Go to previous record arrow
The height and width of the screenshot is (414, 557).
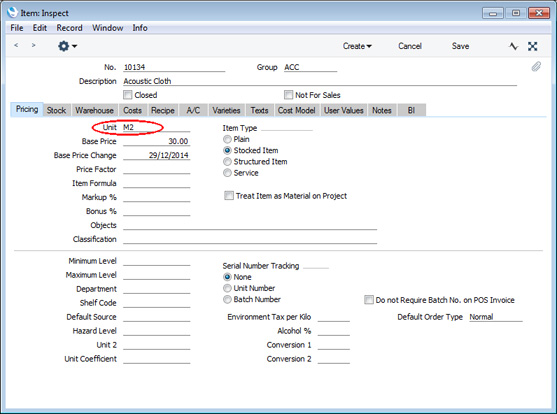click(x=16, y=45)
